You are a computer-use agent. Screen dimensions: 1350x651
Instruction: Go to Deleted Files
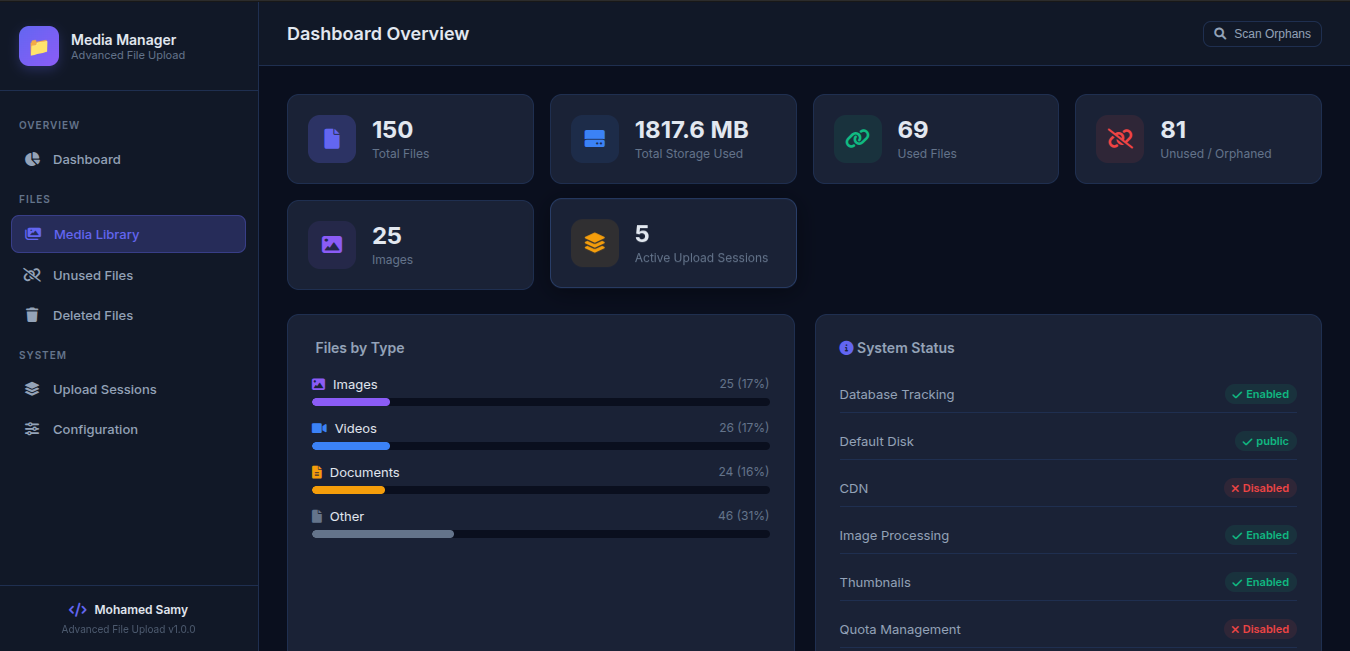point(128,315)
